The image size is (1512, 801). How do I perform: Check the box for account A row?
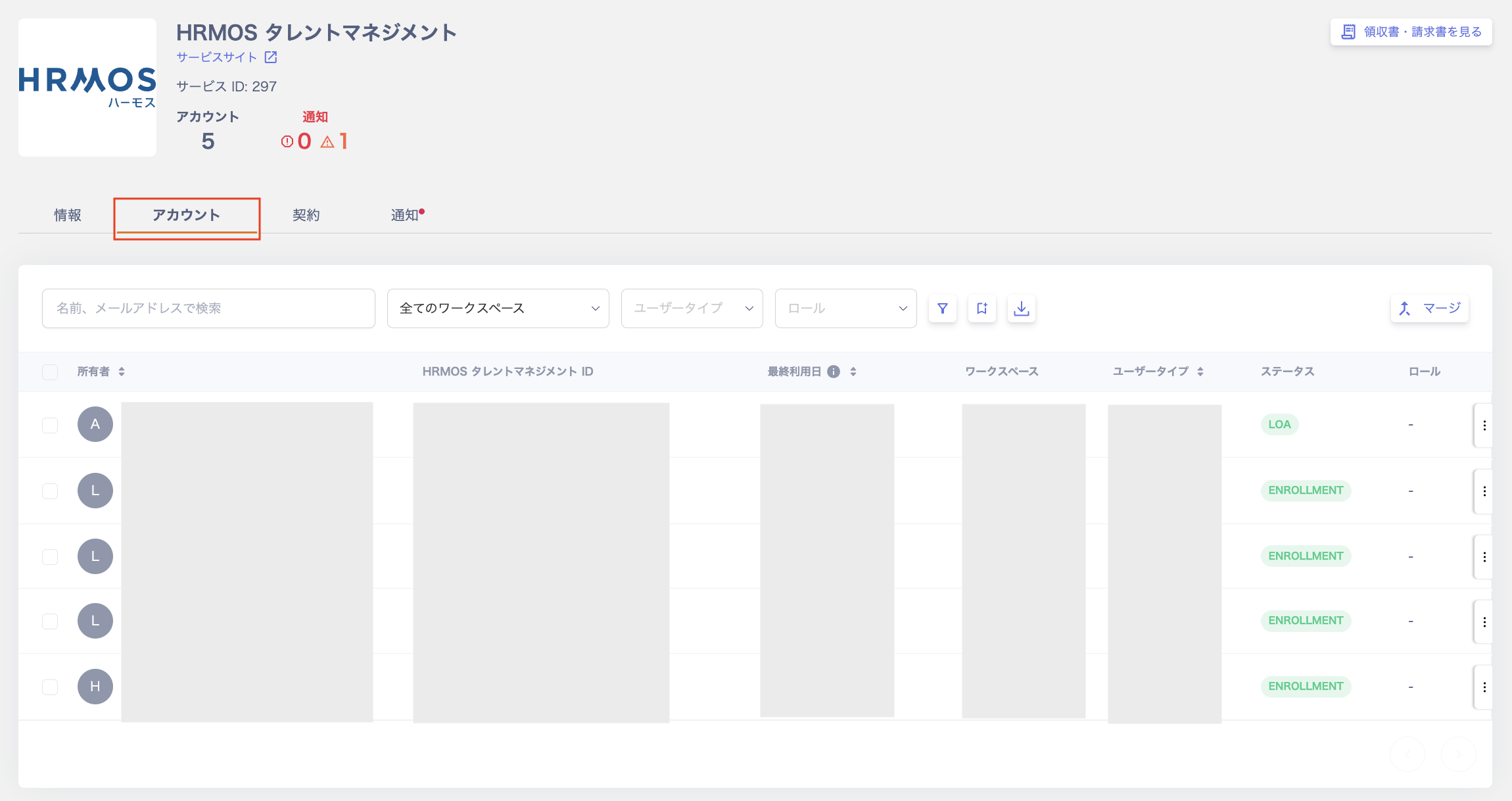click(x=50, y=425)
